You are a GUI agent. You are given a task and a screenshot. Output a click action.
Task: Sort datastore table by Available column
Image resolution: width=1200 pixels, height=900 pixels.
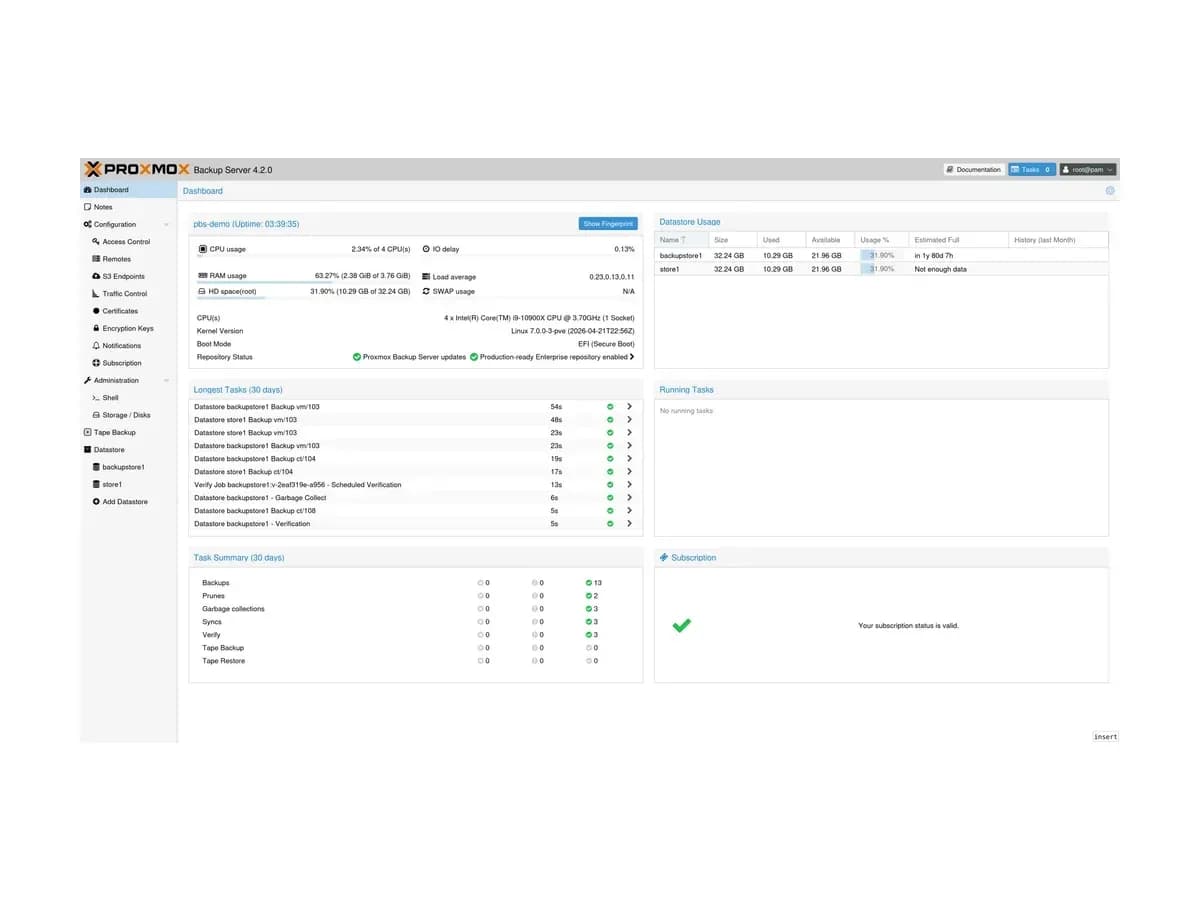831,240
